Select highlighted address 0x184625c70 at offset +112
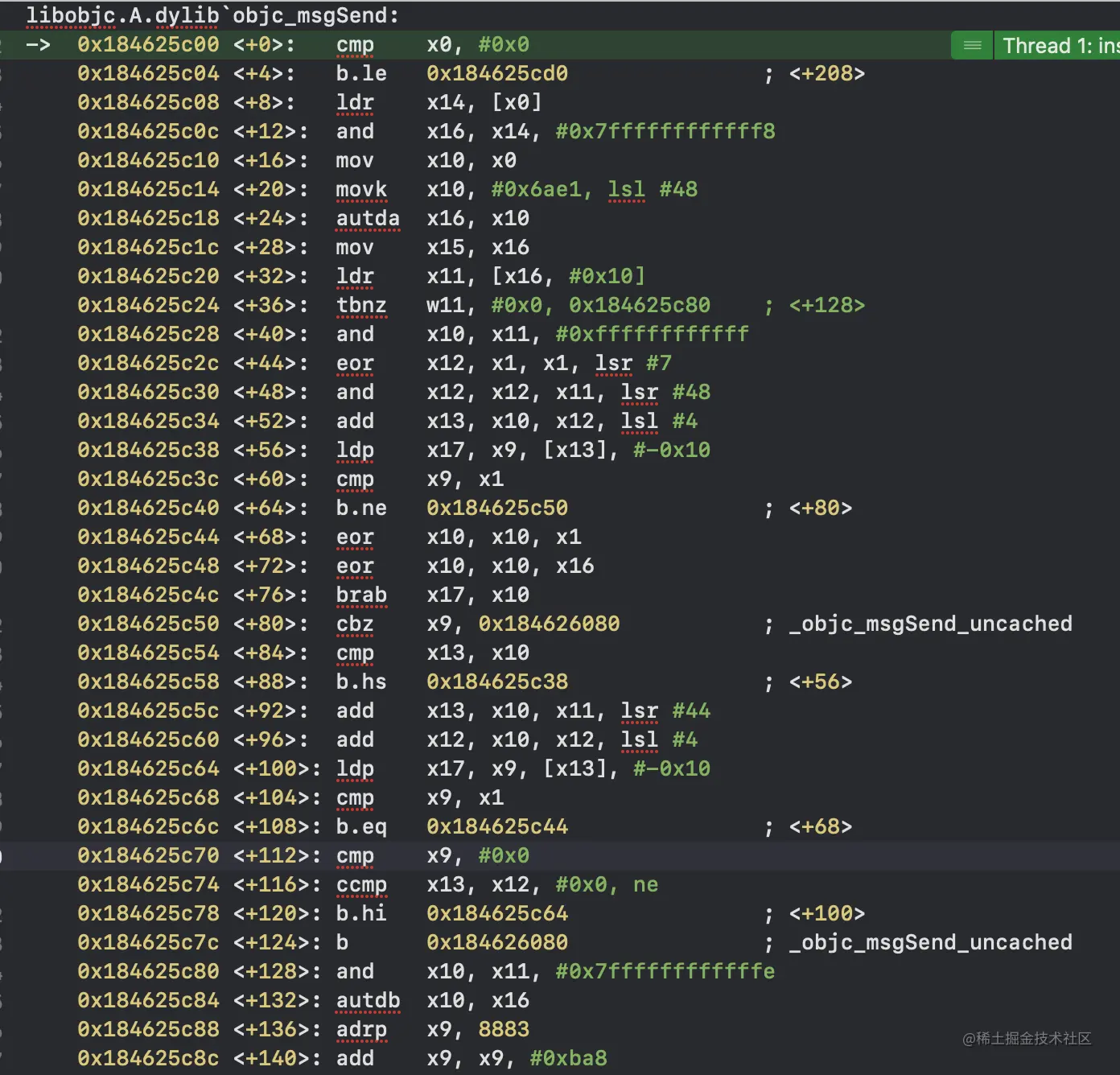Viewport: 1120px width, 1075px height. click(148, 856)
